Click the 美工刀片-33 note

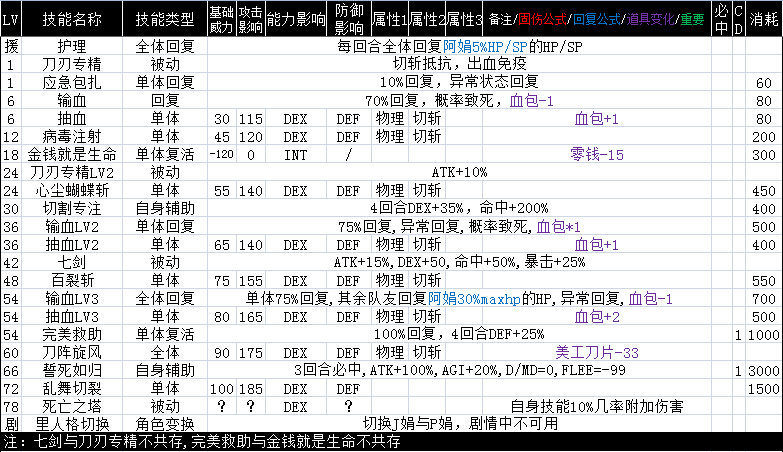click(597, 353)
